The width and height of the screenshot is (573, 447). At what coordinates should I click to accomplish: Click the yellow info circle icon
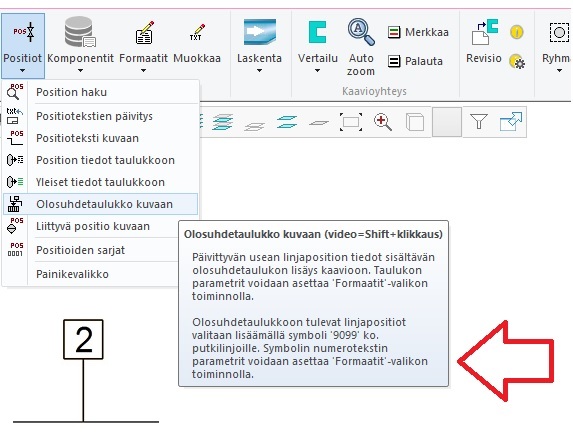516,32
